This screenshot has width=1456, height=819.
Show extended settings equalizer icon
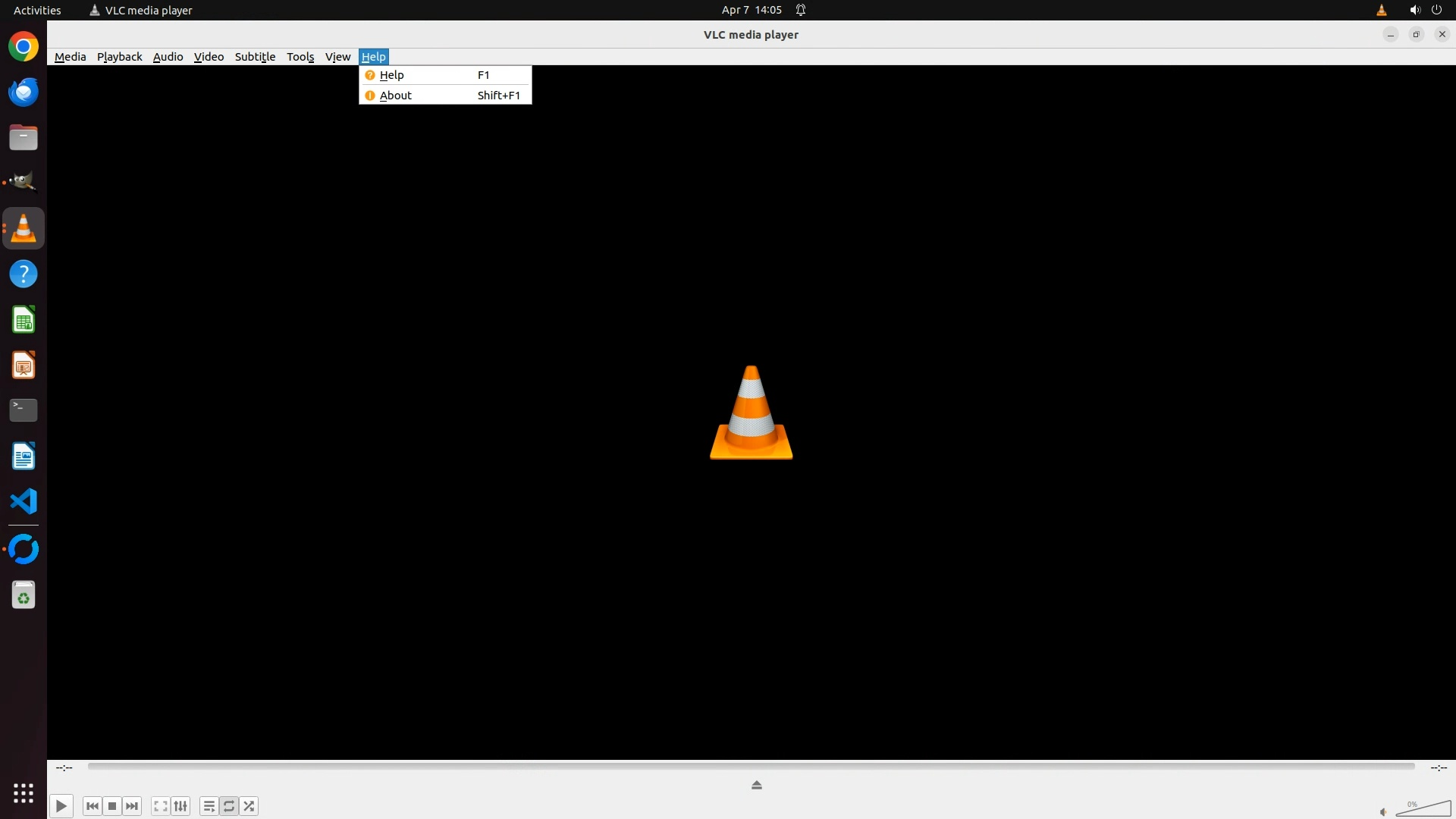point(180,806)
